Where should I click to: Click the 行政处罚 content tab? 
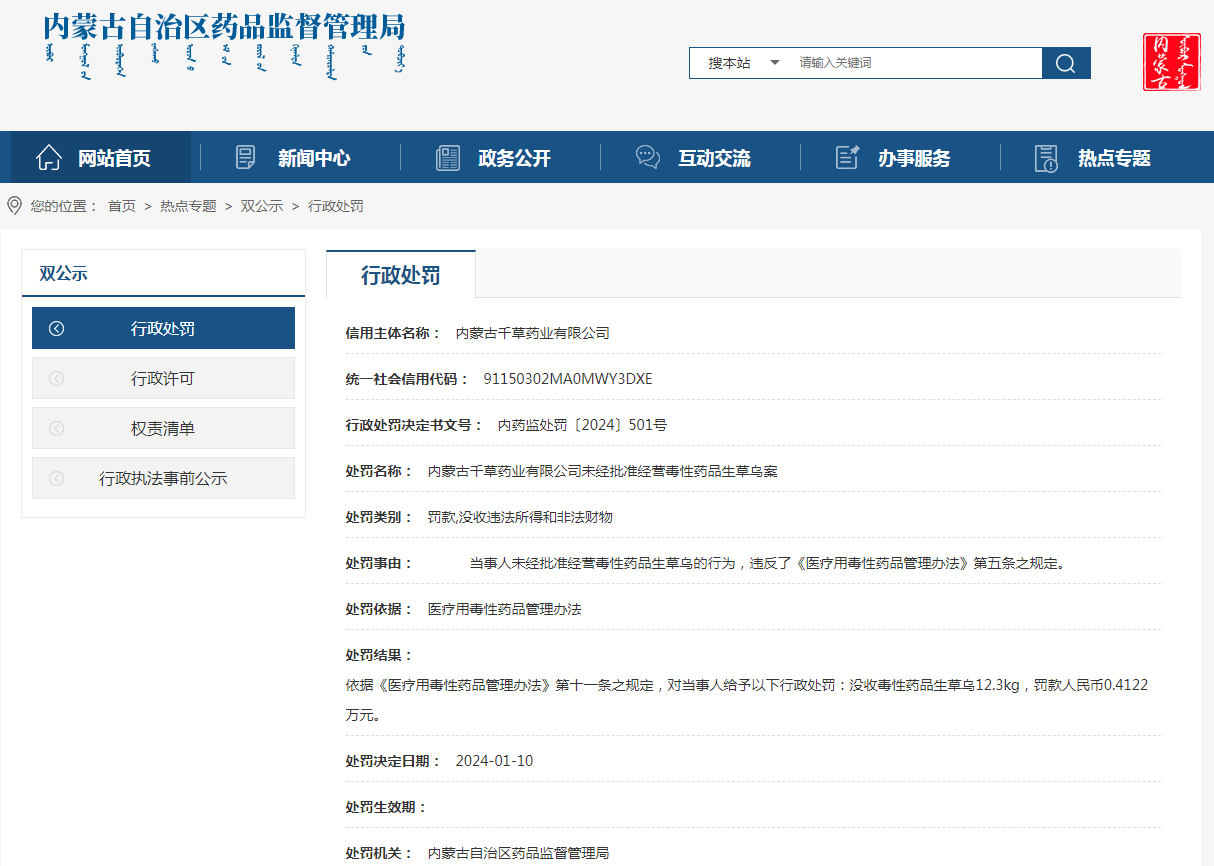[x=401, y=275]
